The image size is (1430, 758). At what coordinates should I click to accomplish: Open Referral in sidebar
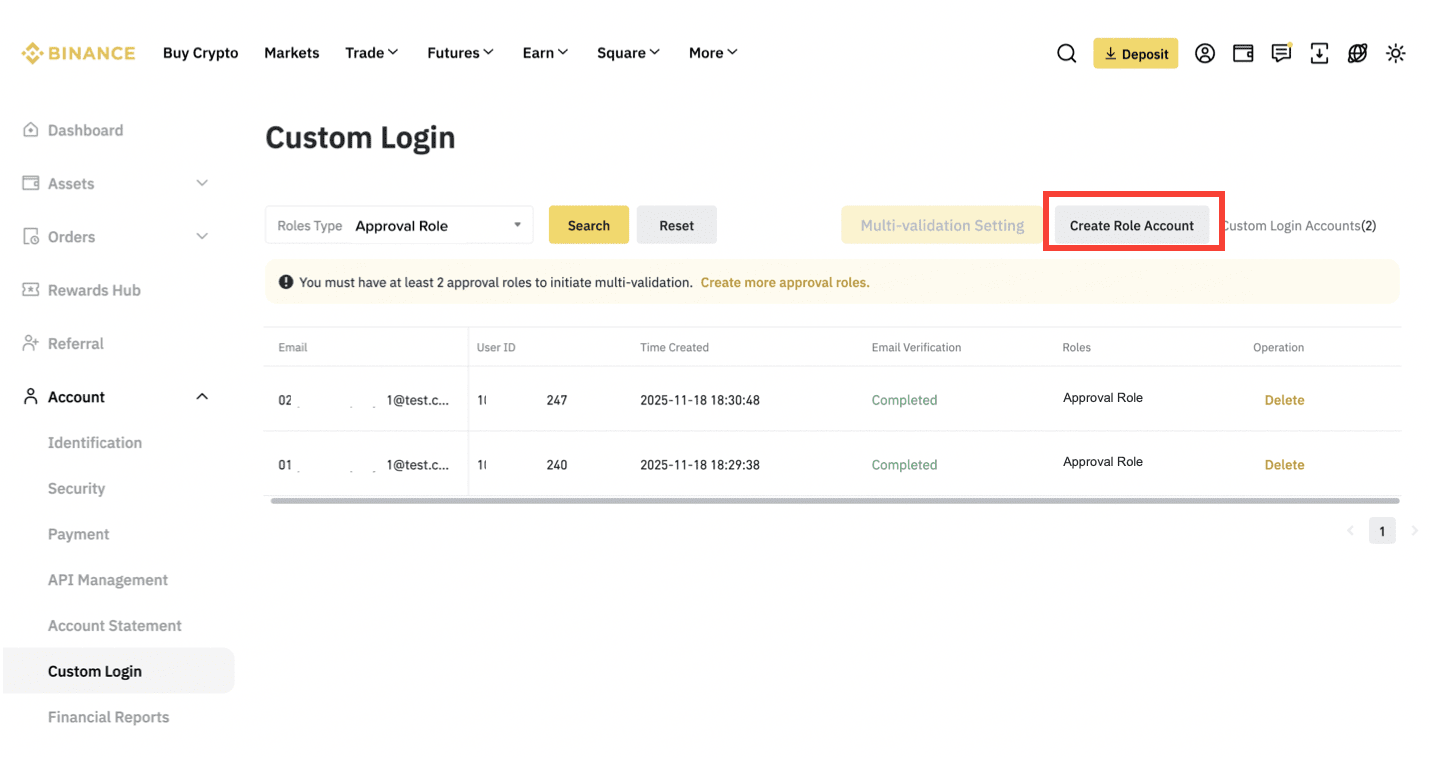(76, 343)
